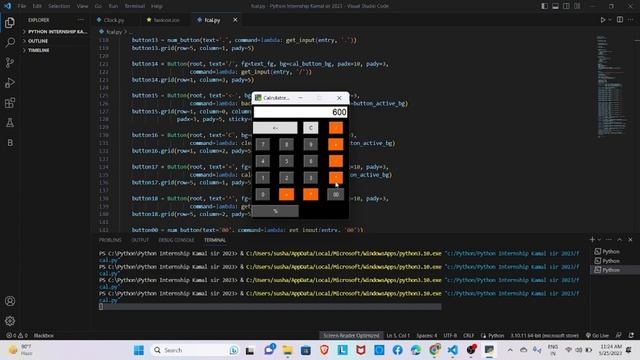Image resolution: width=640 pixels, height=360 pixels.
Task: Toggle the bottom panel layout
Action: (x=556, y=6)
